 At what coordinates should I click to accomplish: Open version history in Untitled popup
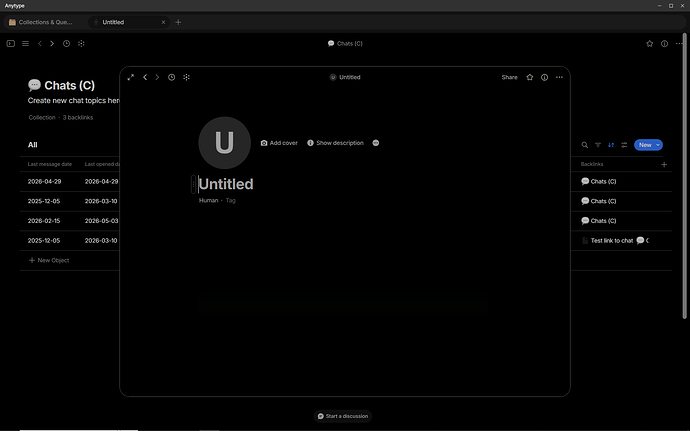[172, 77]
